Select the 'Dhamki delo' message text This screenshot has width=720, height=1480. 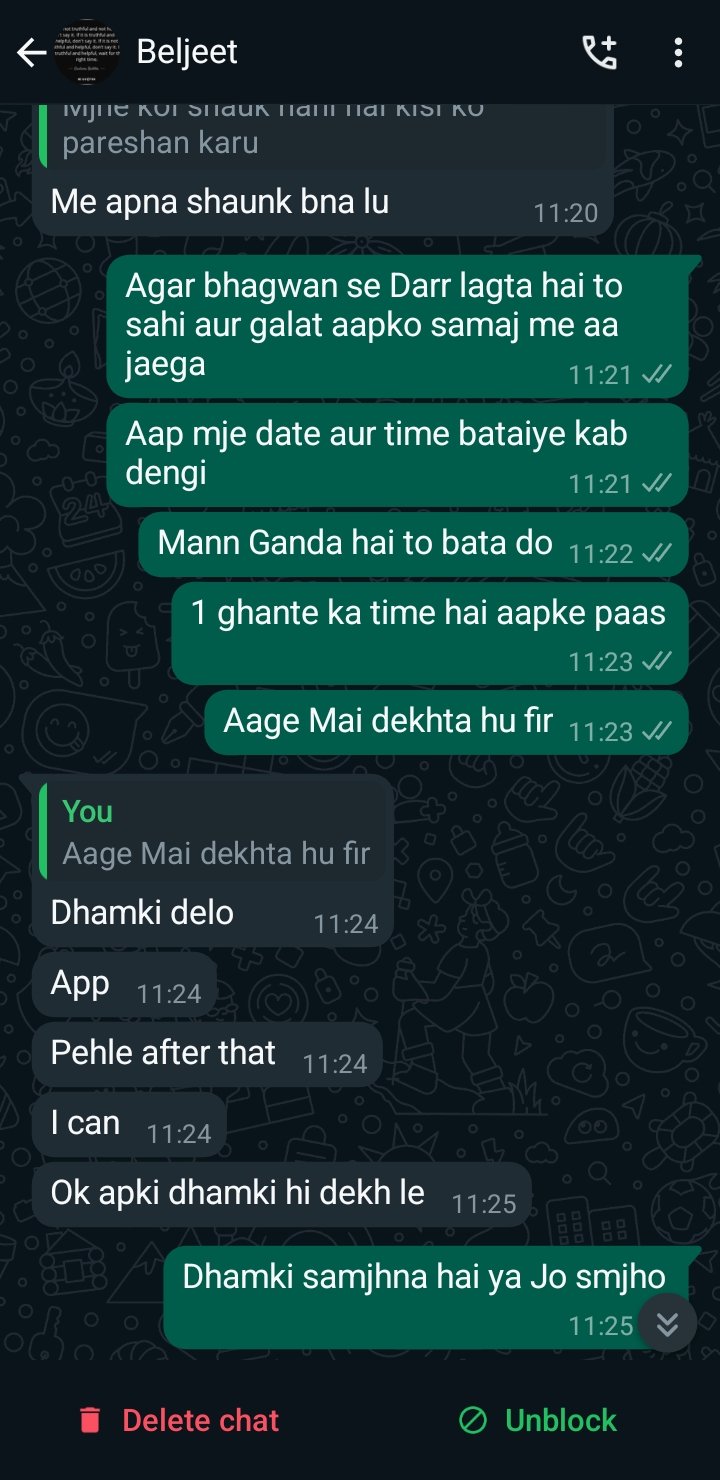142,913
